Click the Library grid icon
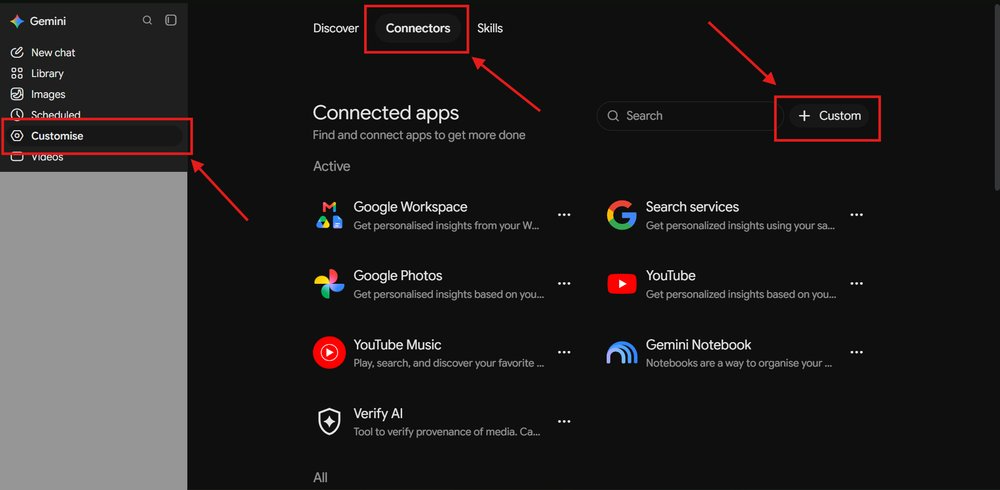 17,73
